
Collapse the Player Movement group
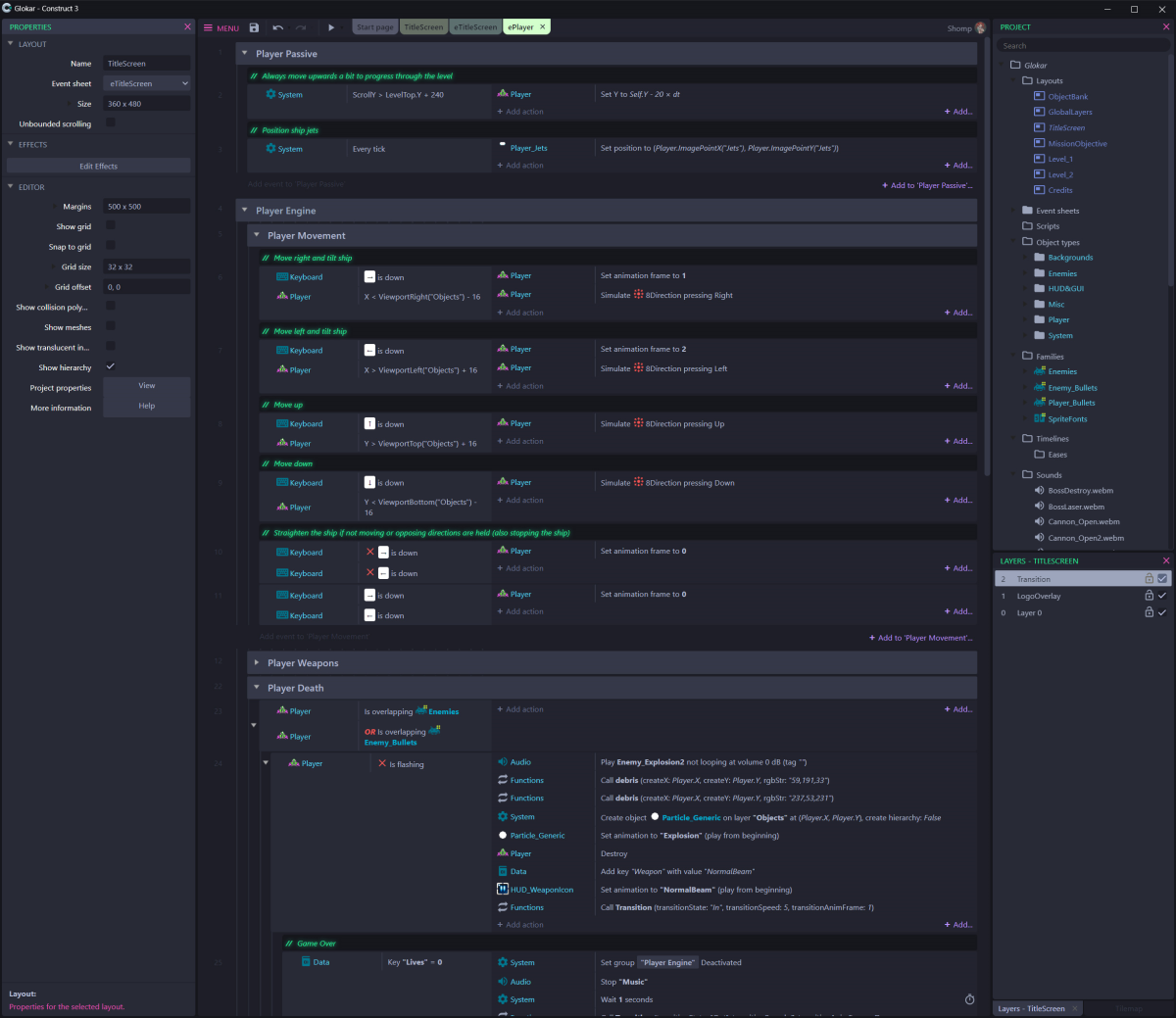tap(257, 234)
